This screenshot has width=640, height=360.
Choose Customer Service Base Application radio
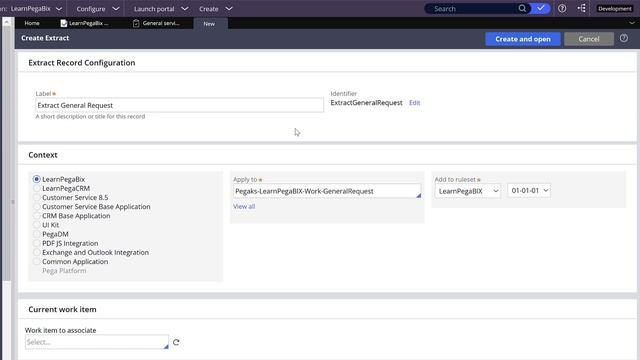(x=36, y=207)
